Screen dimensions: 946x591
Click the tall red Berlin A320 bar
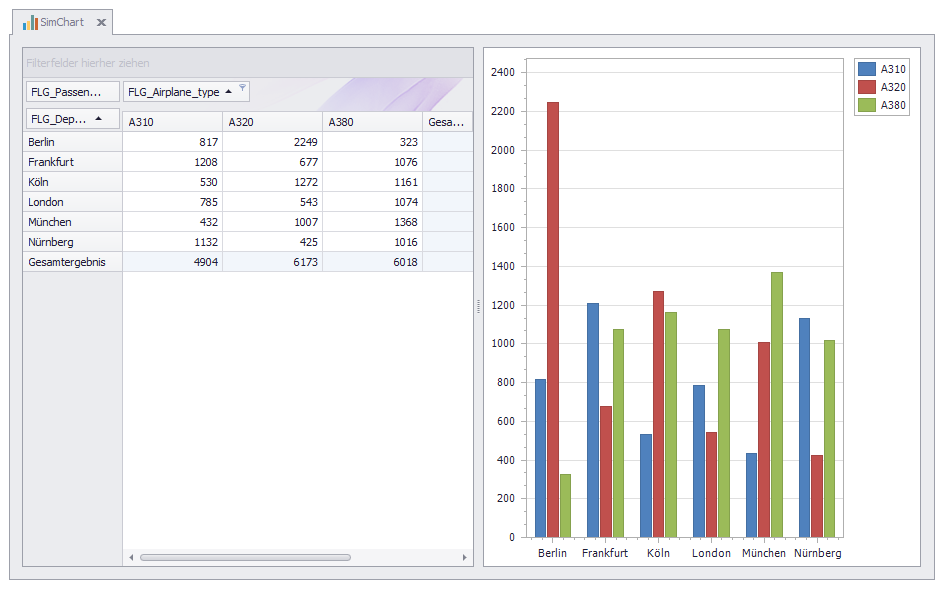(x=553, y=319)
